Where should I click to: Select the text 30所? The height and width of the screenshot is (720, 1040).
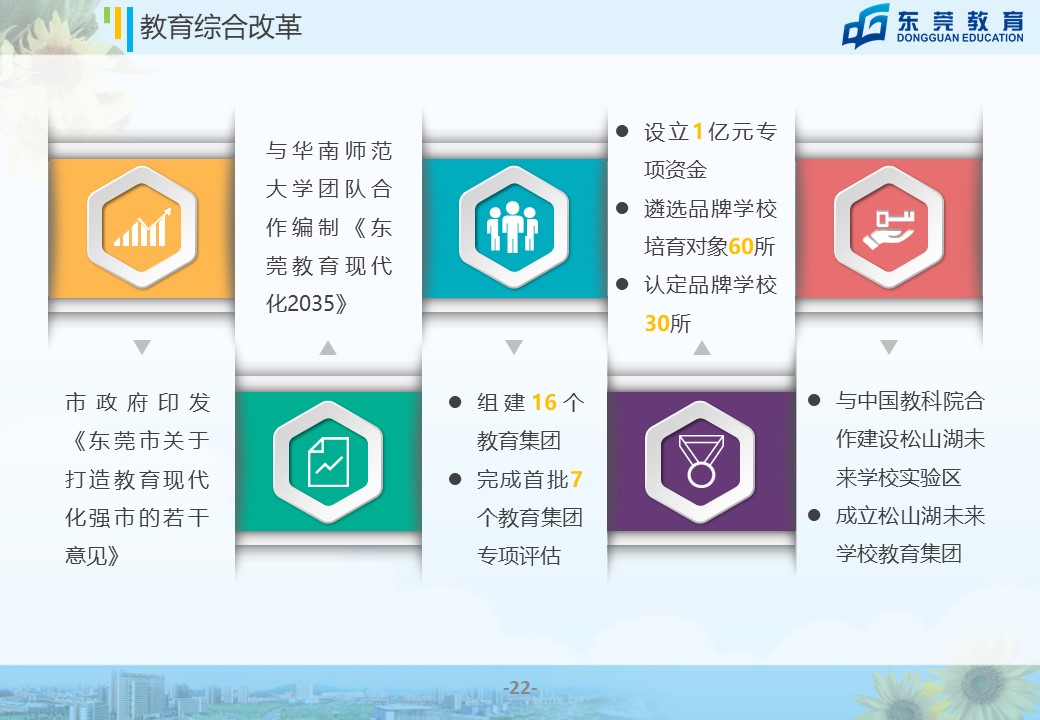(x=667, y=324)
